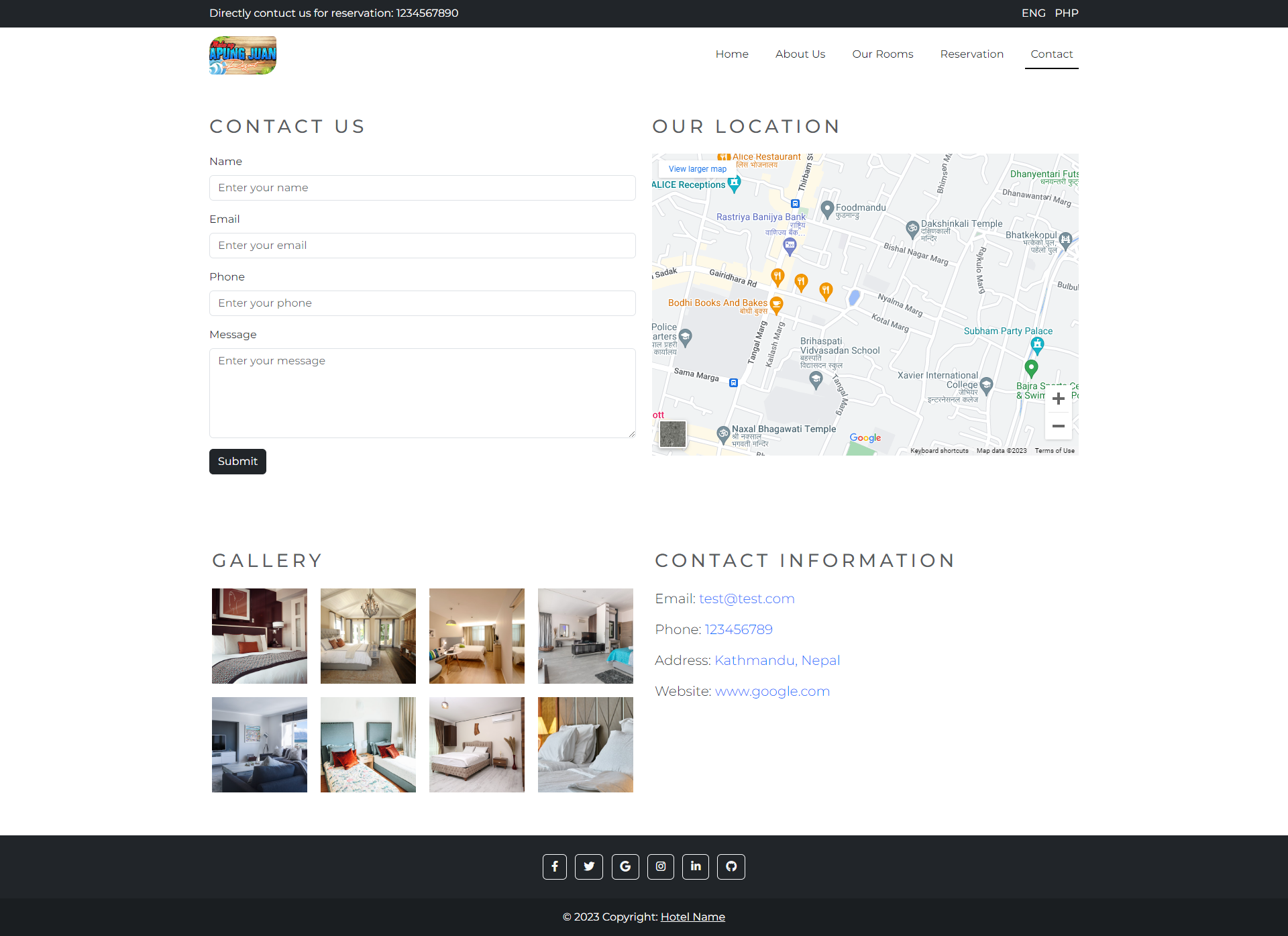Open the Our Rooms menu item
This screenshot has height=936, width=1288.
coord(883,54)
